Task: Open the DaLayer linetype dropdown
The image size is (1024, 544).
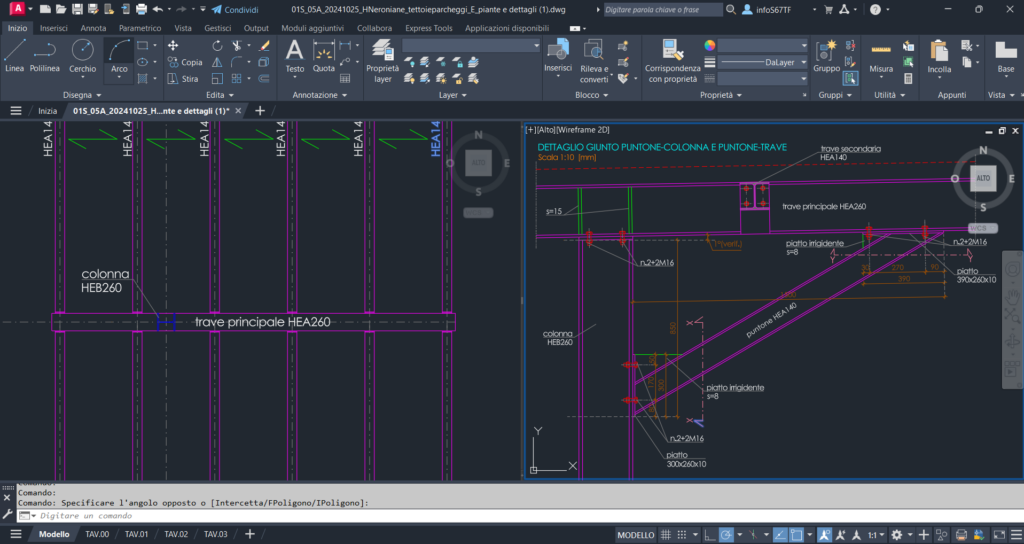Action: tap(763, 62)
